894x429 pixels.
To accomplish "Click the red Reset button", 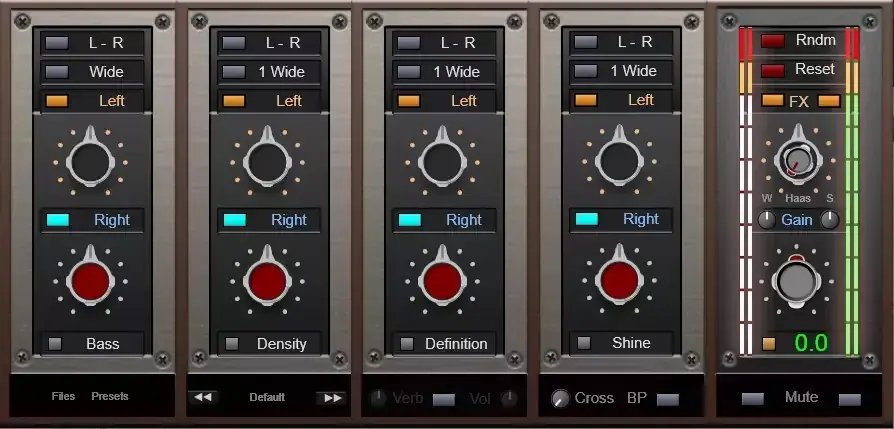I will (x=773, y=71).
